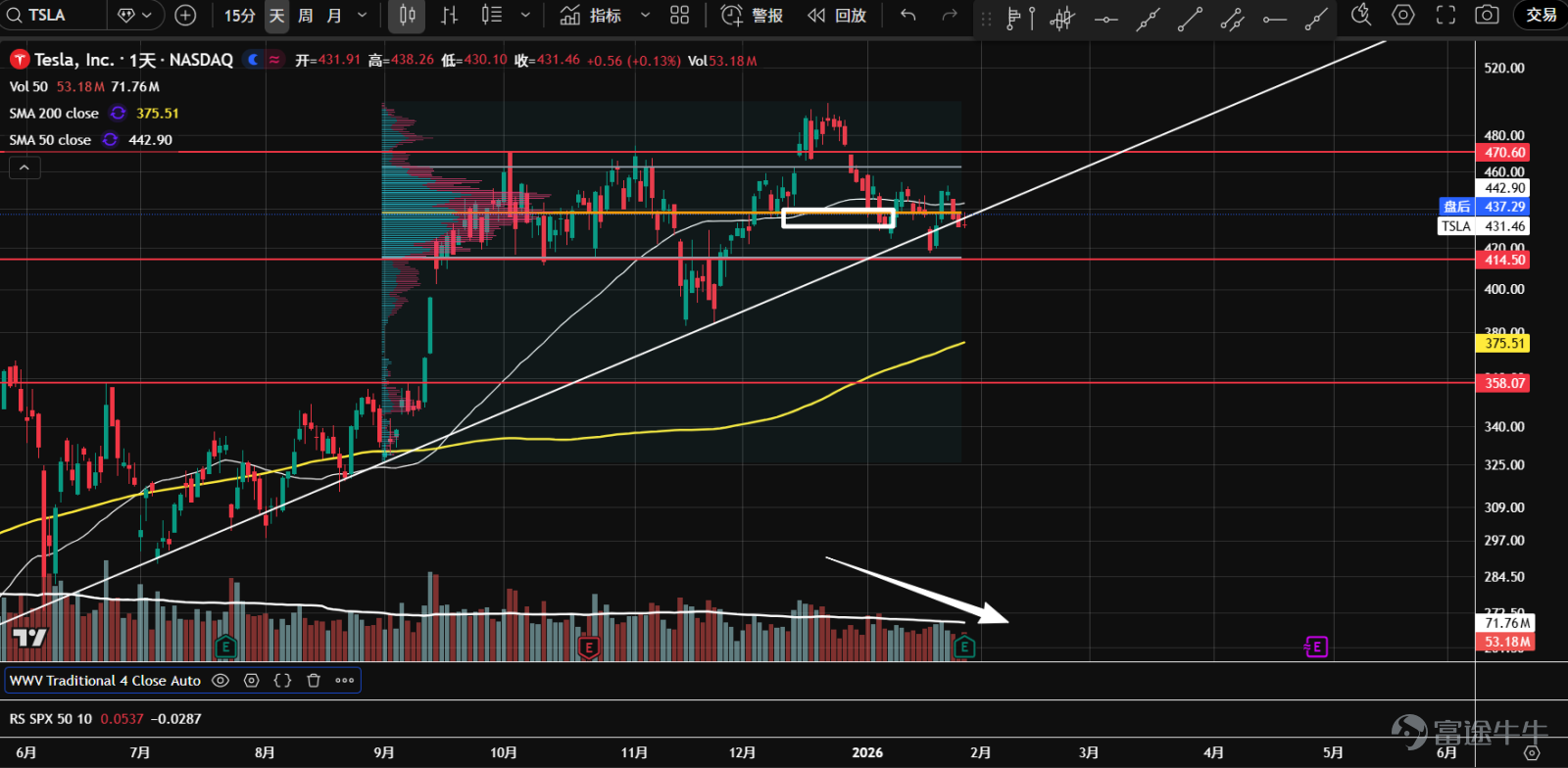Select the fixed range volume profile tool

coord(1020,18)
